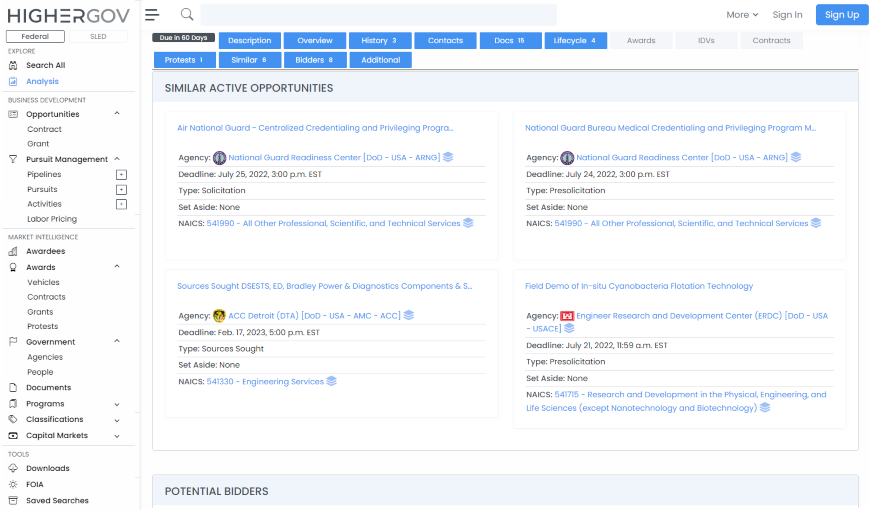
Task: Click layers icon next to ACC Detroit agency
Action: click(409, 315)
